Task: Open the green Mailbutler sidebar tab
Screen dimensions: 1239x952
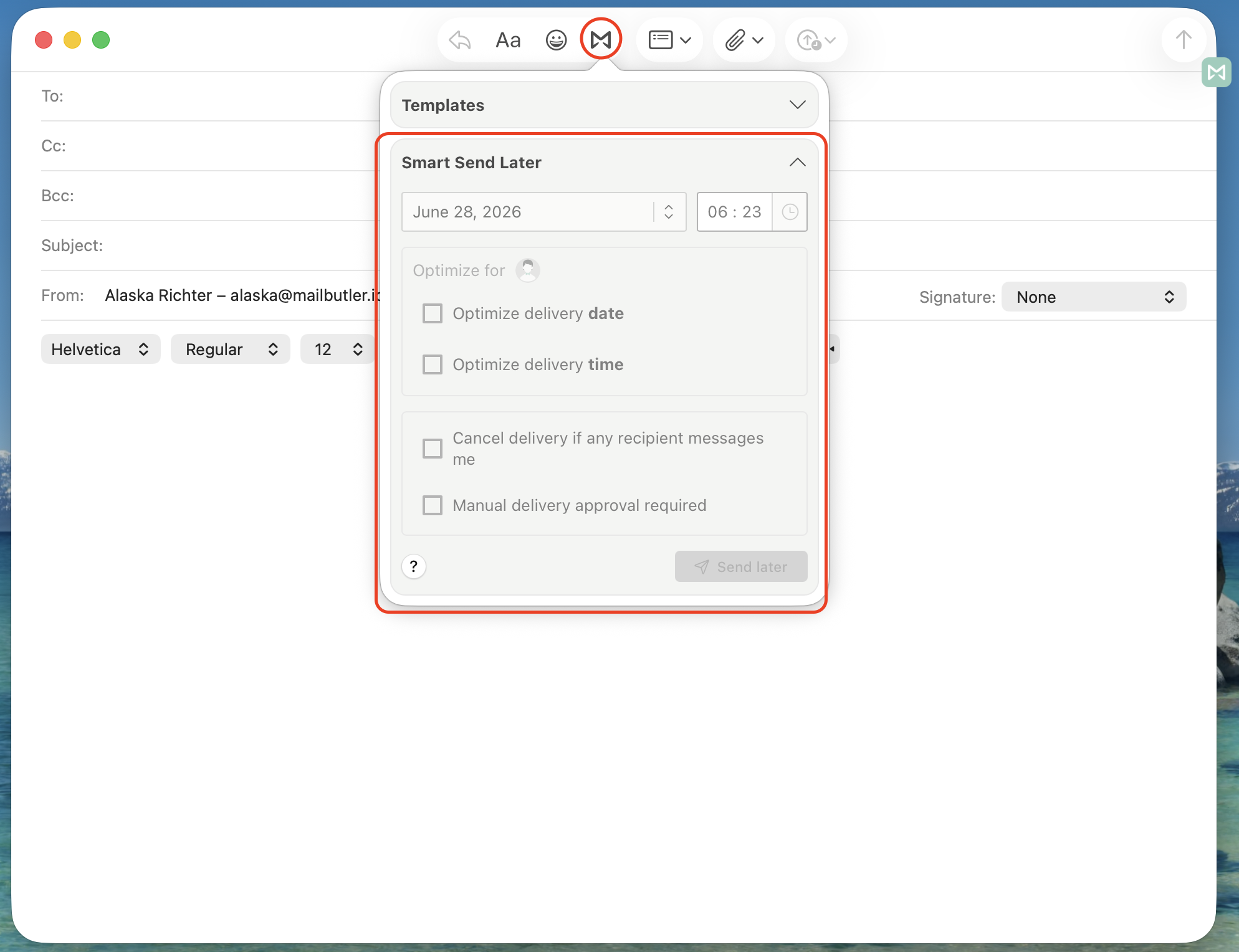Action: [x=1216, y=72]
